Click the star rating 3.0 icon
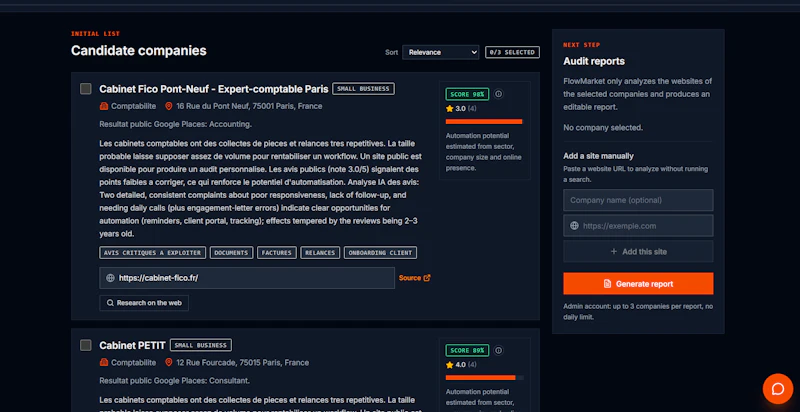 click(x=449, y=109)
